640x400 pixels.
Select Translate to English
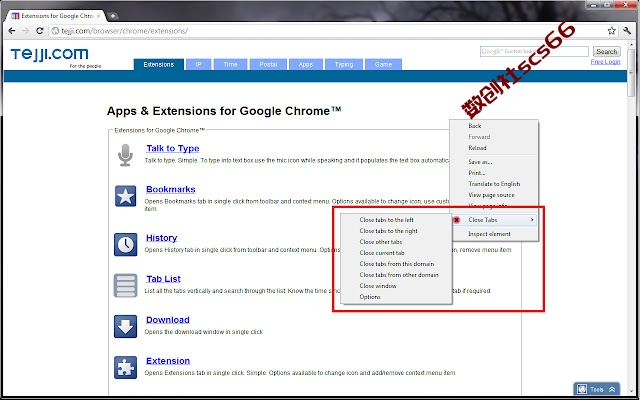pos(494,184)
